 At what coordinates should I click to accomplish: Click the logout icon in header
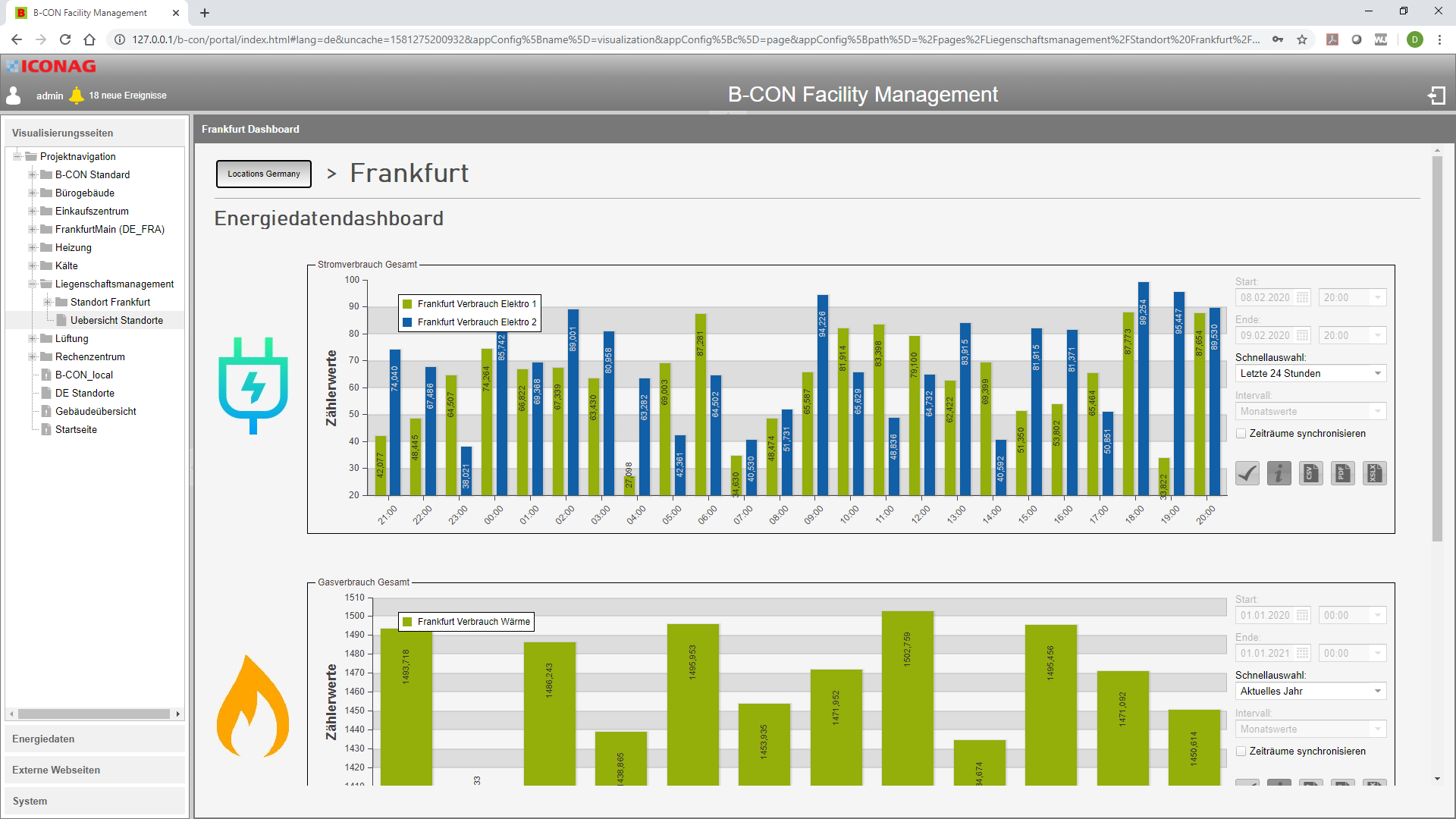click(x=1436, y=96)
